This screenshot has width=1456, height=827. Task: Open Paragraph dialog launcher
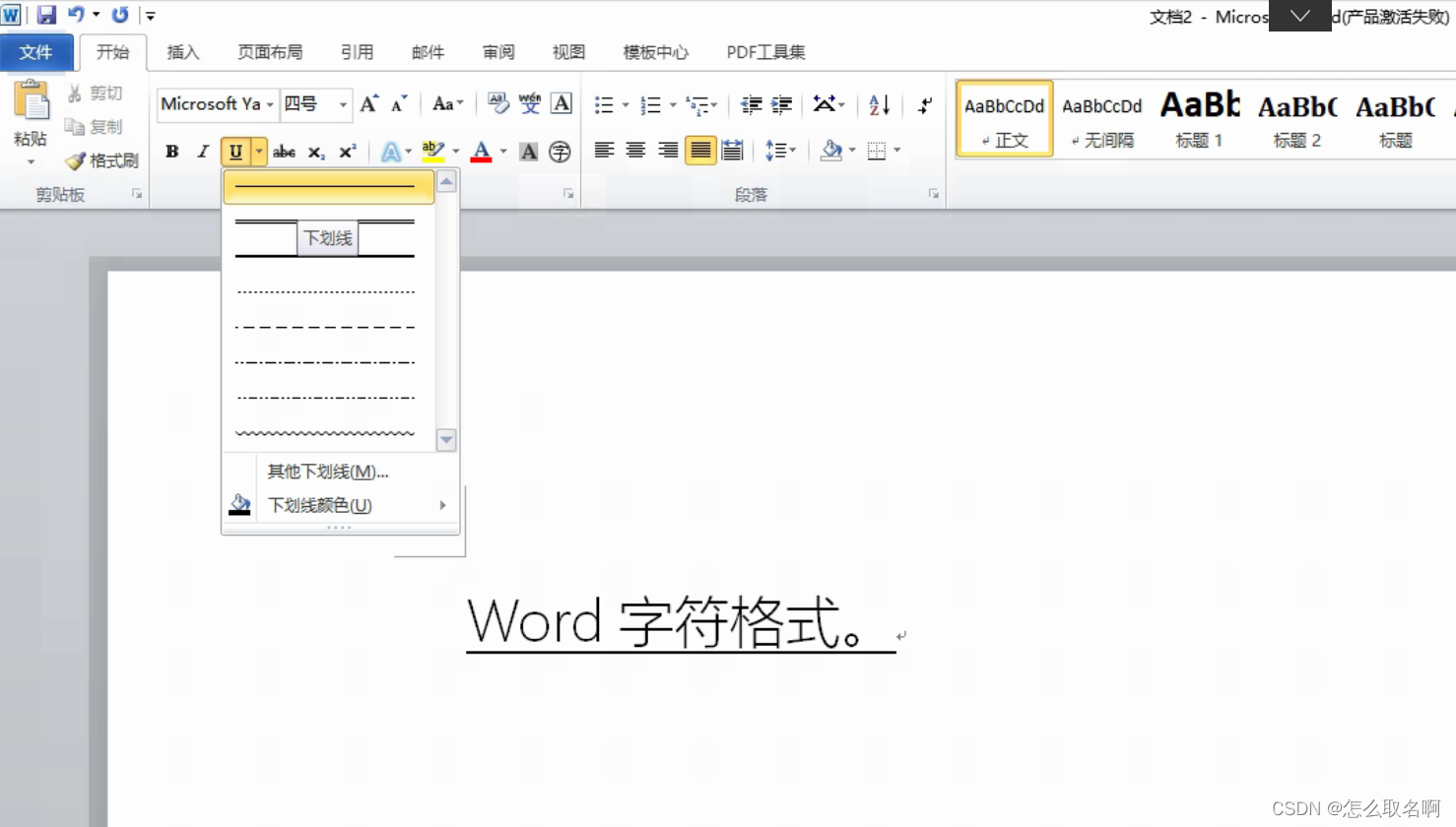click(933, 194)
